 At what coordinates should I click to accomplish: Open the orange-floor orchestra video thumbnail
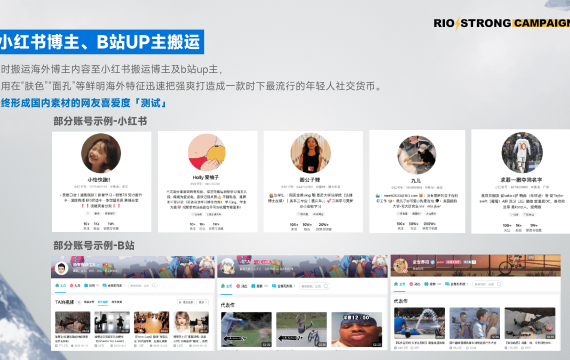[x=152, y=323]
